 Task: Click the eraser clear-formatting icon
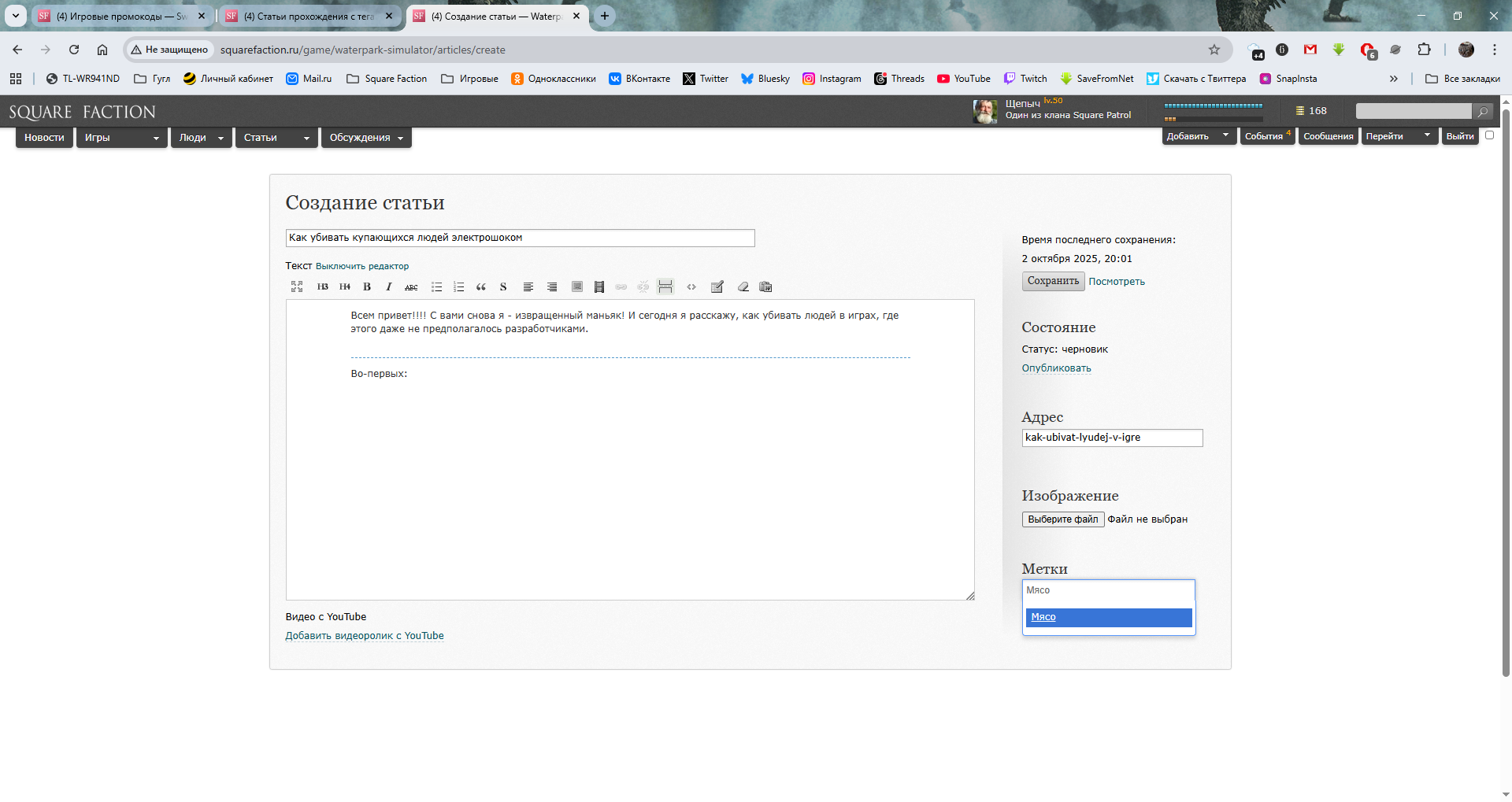coord(743,286)
